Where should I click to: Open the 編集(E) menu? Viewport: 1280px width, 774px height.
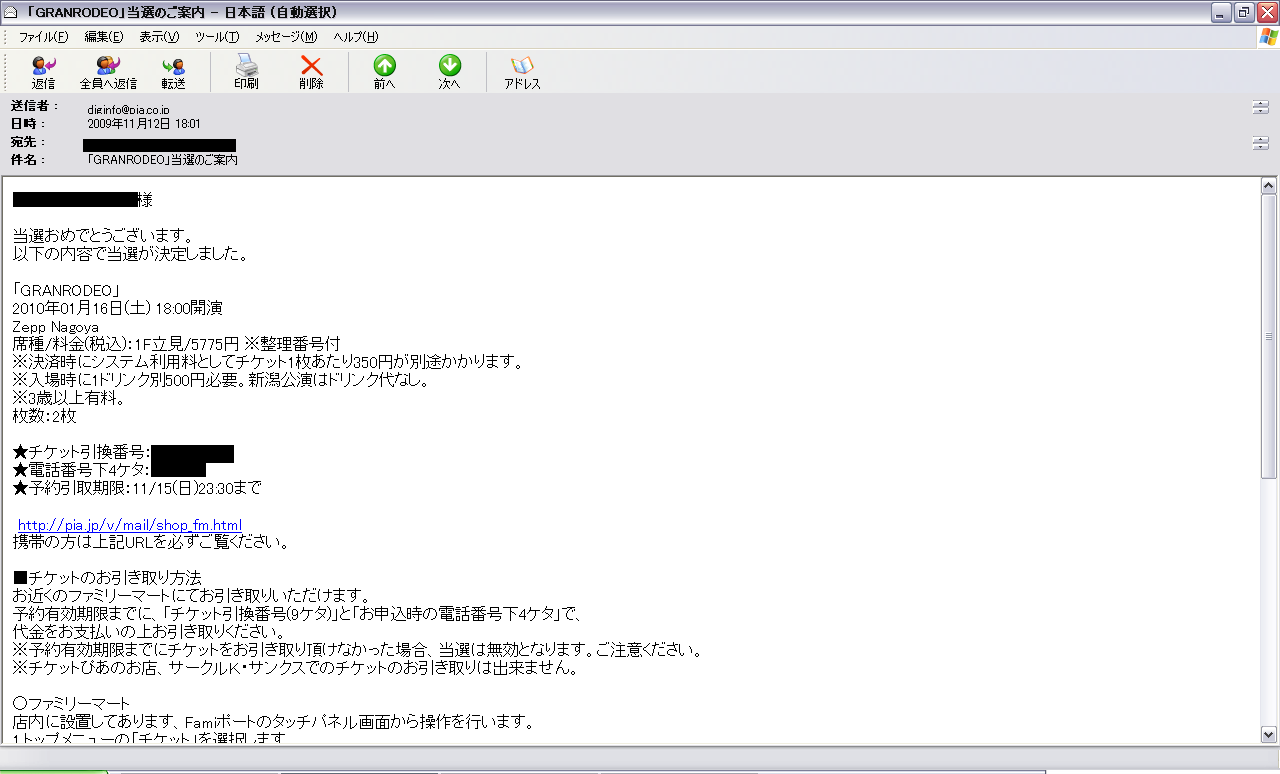click(104, 37)
